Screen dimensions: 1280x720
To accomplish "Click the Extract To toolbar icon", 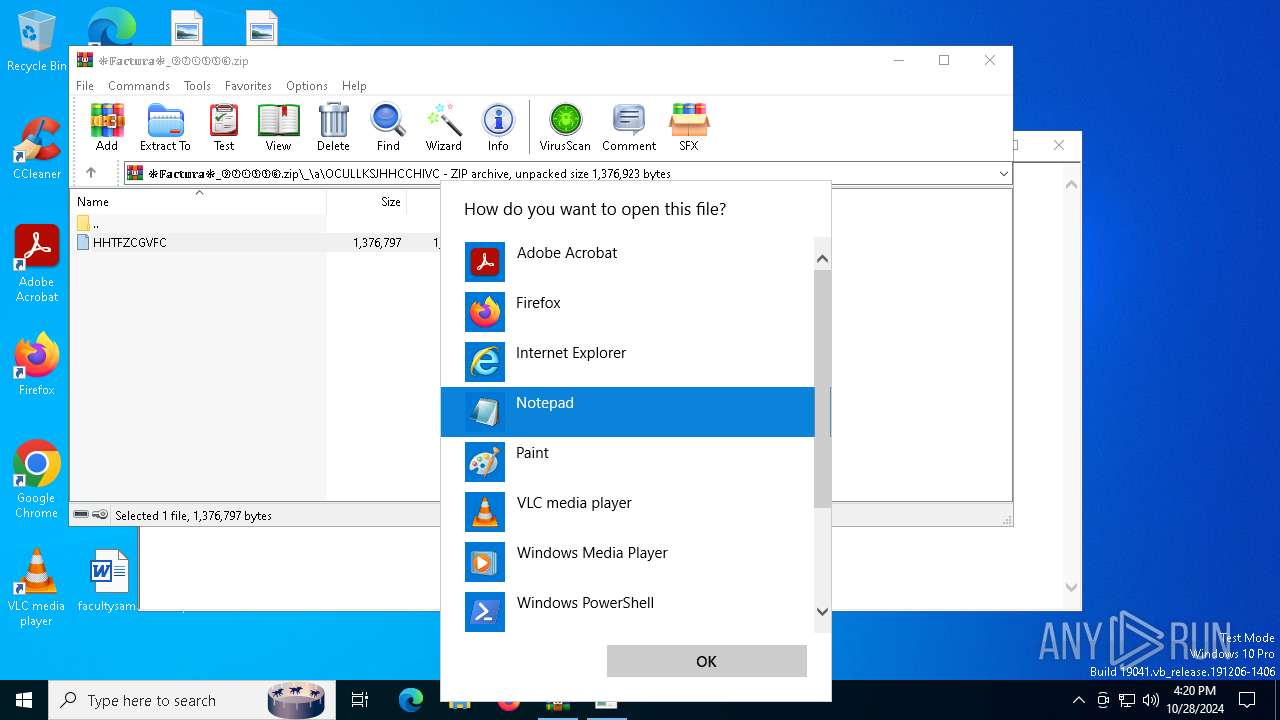I will (x=165, y=127).
